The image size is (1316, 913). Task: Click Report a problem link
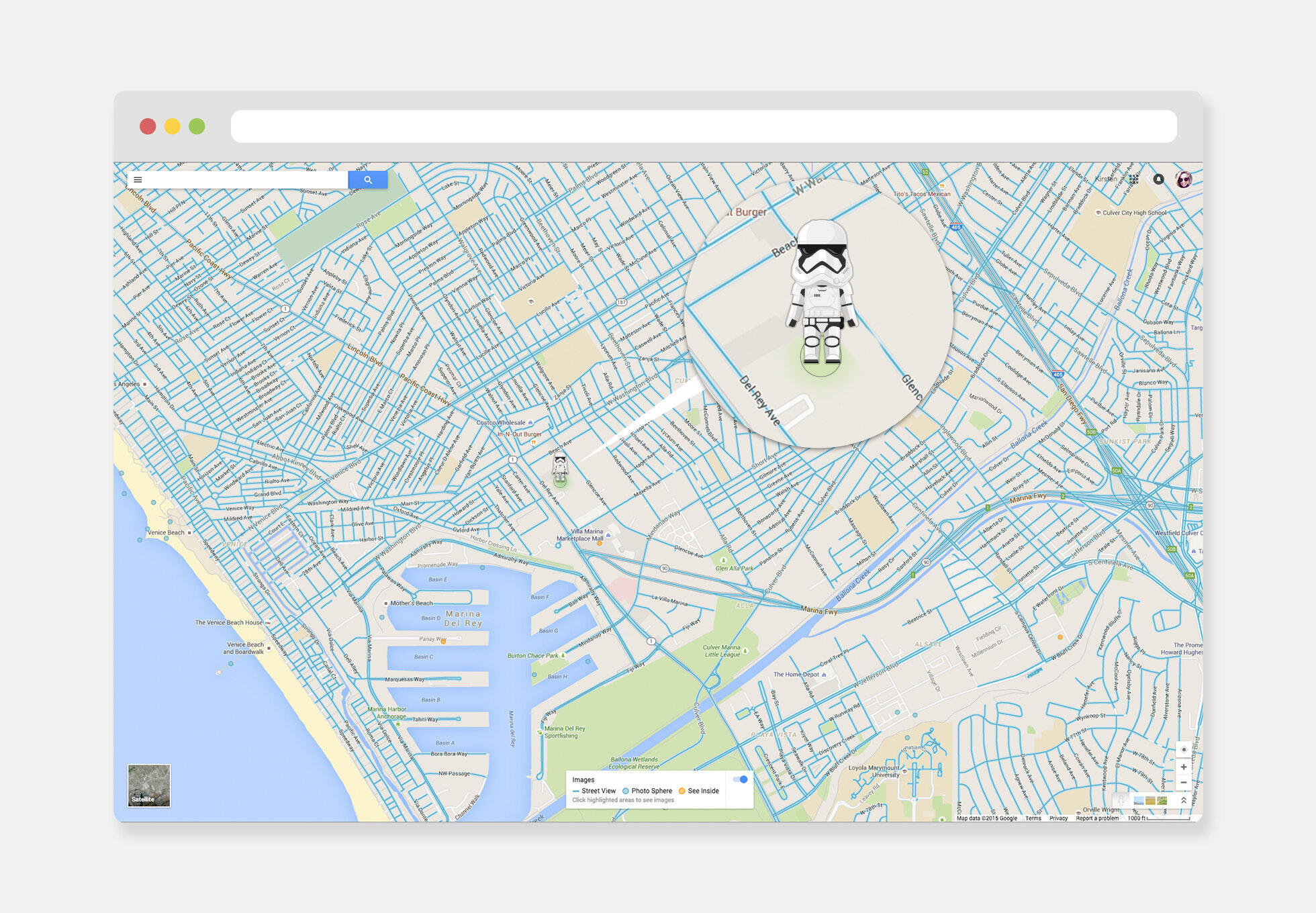(1097, 818)
